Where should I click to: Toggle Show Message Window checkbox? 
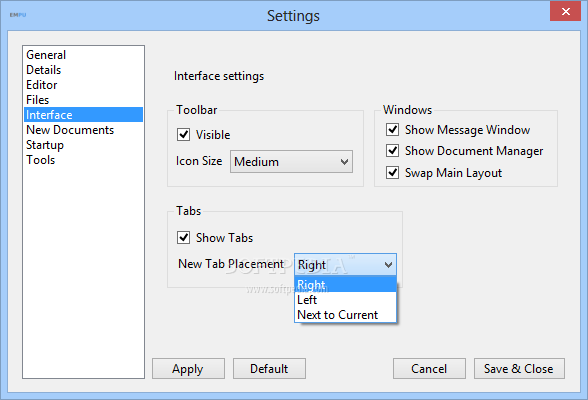pyautogui.click(x=392, y=130)
